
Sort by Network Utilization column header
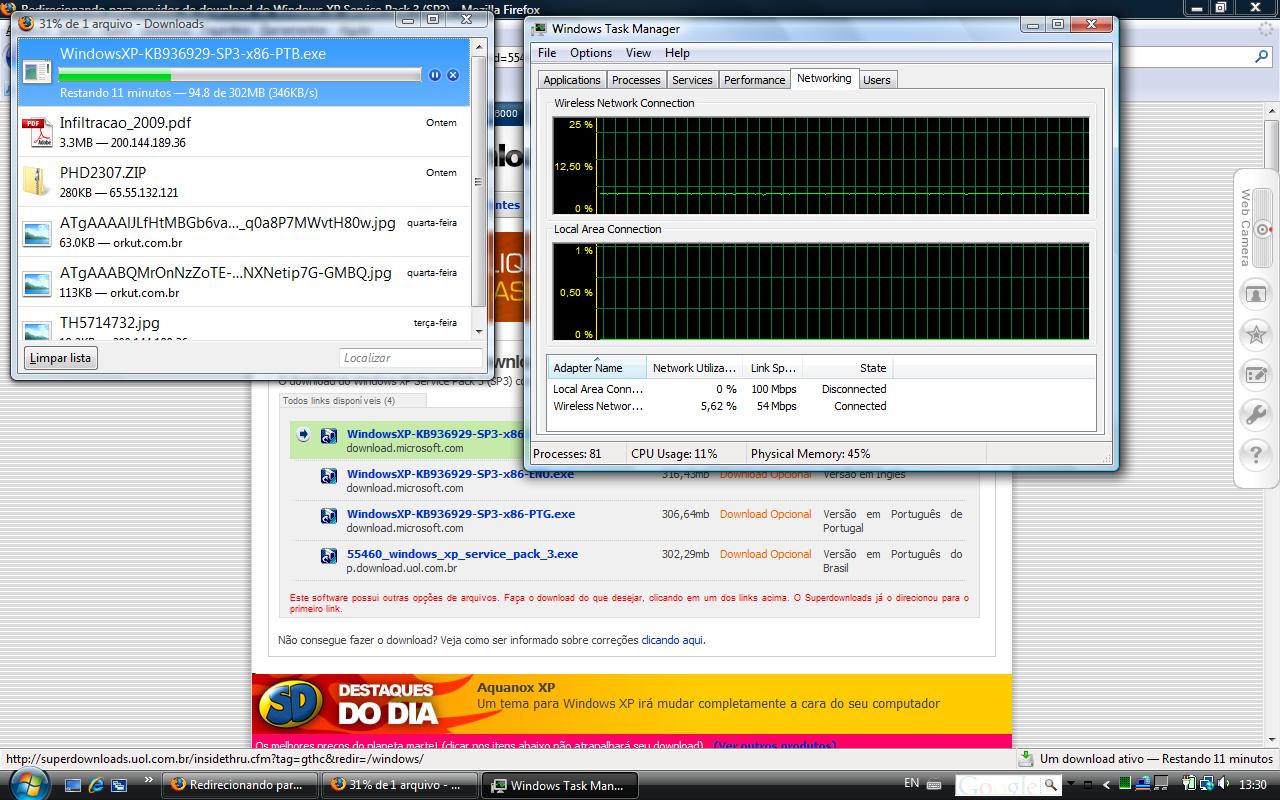tap(694, 368)
